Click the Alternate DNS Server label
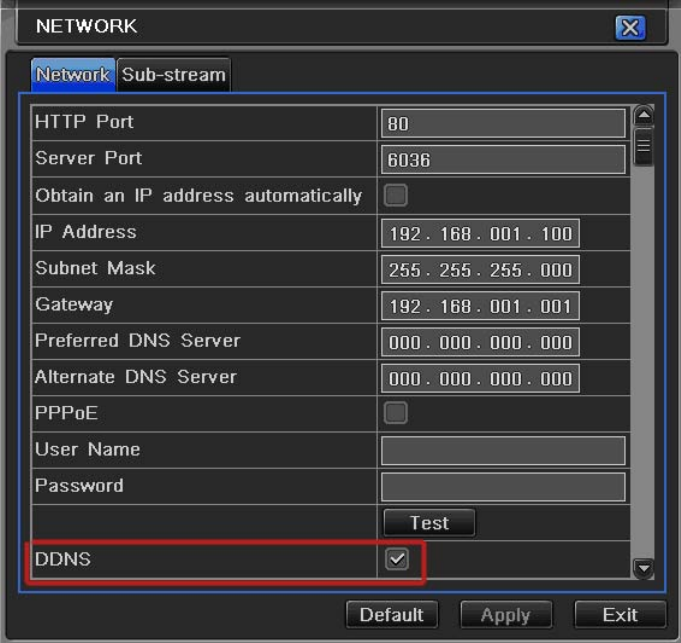The height and width of the screenshot is (643, 681). pos(136,377)
